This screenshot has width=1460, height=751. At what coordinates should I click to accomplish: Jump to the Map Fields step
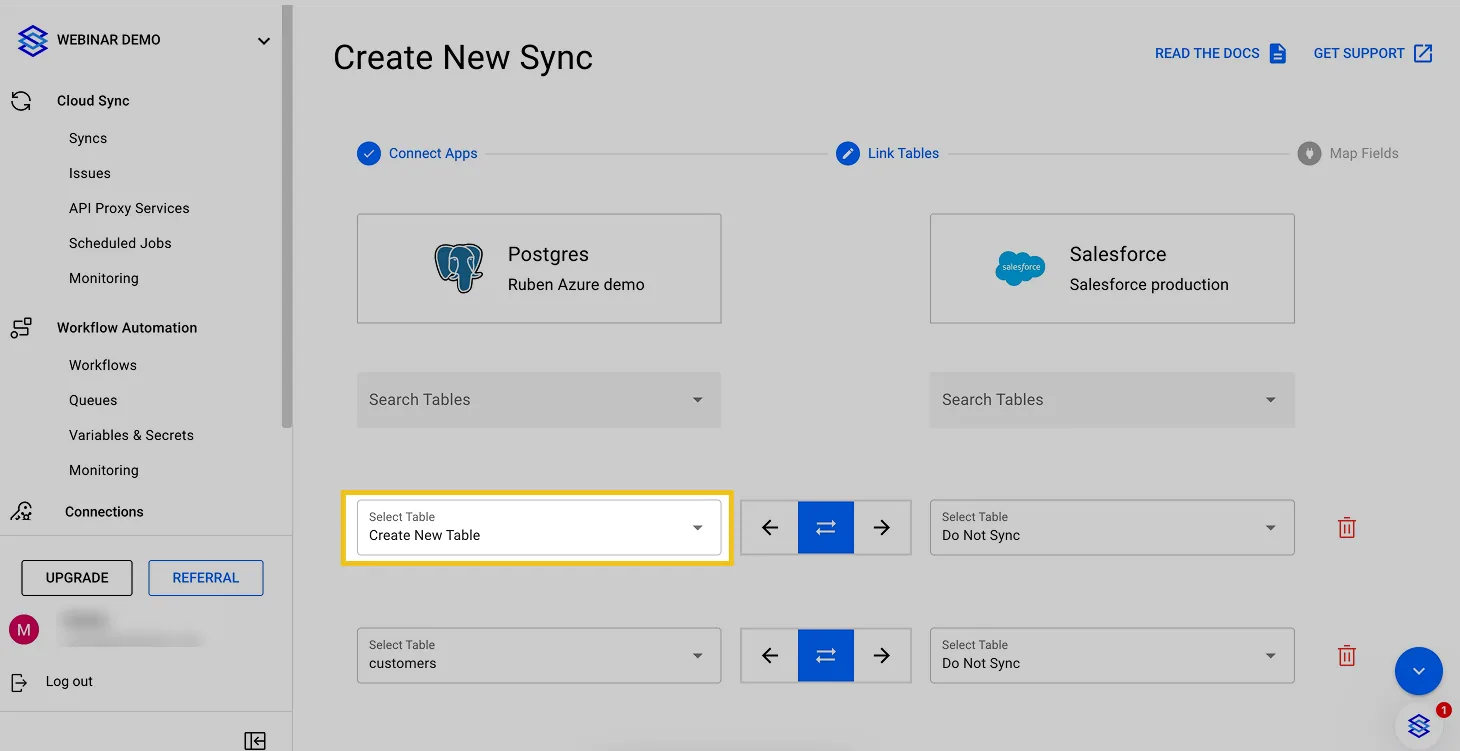click(x=1348, y=154)
